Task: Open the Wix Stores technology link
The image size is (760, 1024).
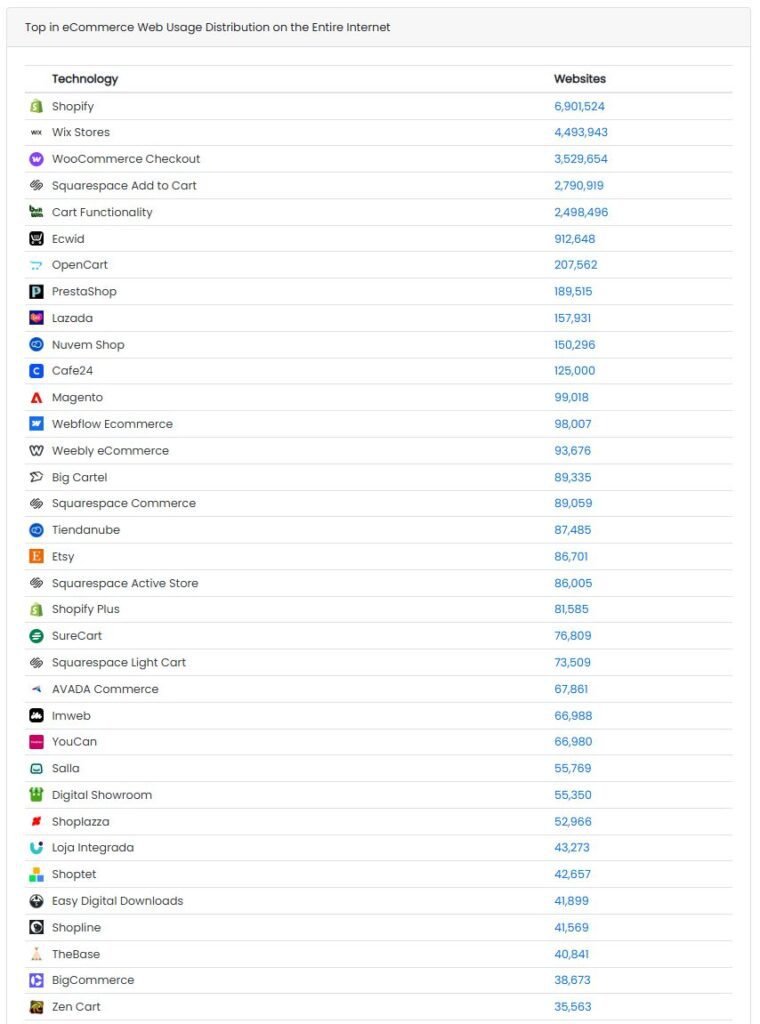Action: 81,133
